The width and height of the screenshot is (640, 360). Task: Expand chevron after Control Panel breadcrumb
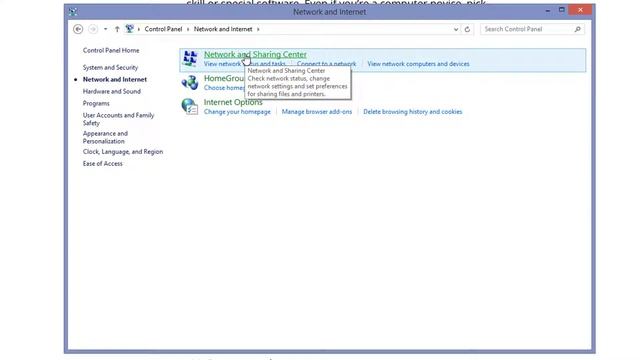coord(188,29)
